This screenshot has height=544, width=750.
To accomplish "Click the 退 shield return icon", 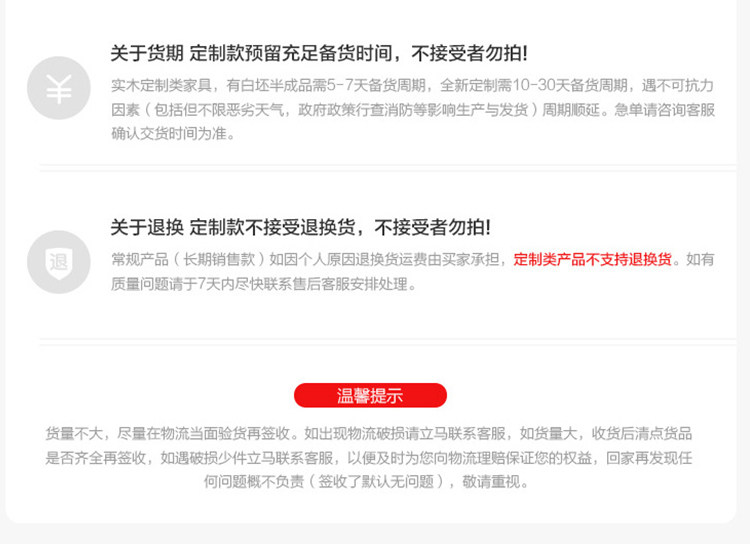I will [59, 262].
